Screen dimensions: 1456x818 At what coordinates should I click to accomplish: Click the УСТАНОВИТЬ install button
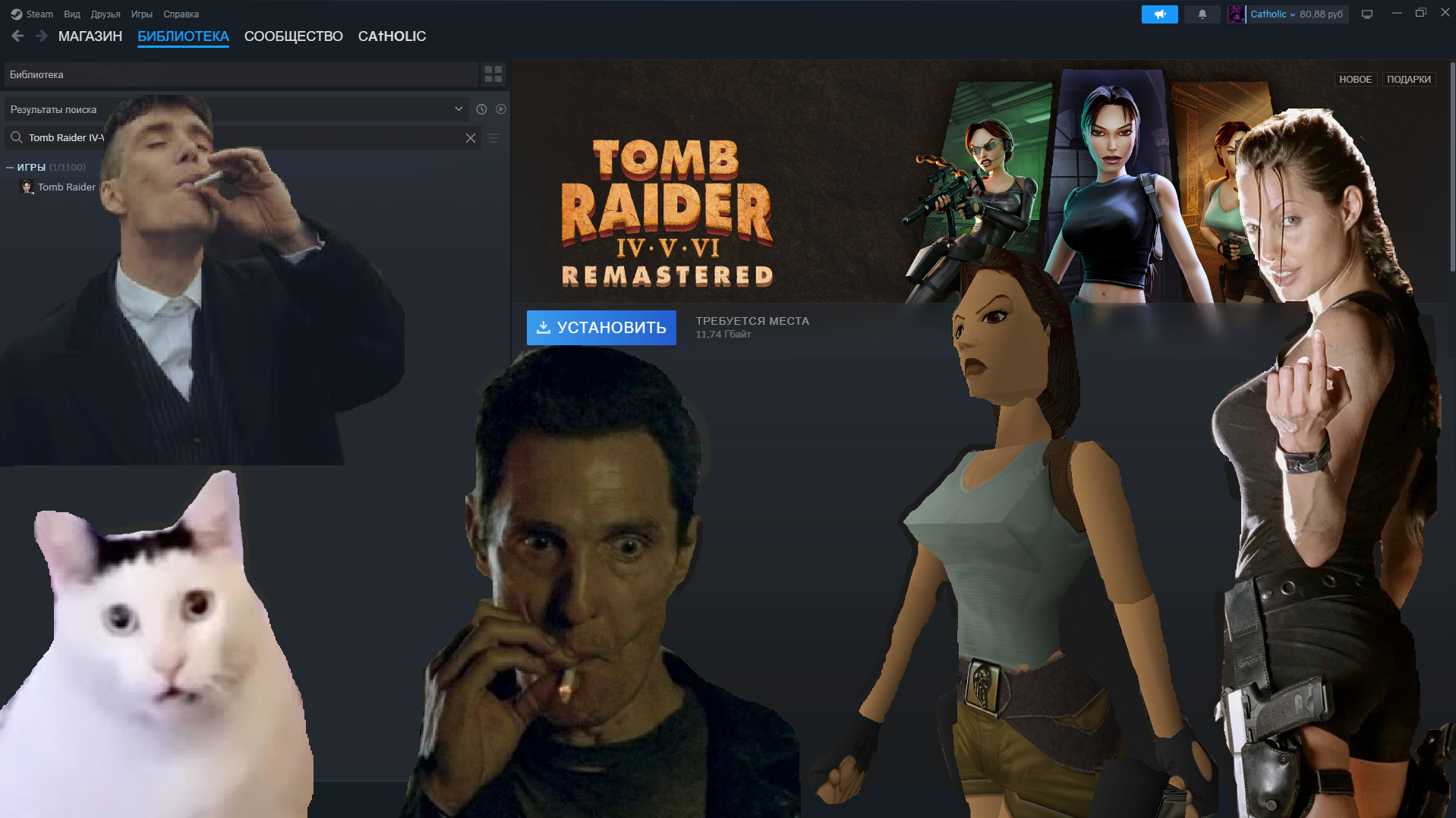(601, 328)
